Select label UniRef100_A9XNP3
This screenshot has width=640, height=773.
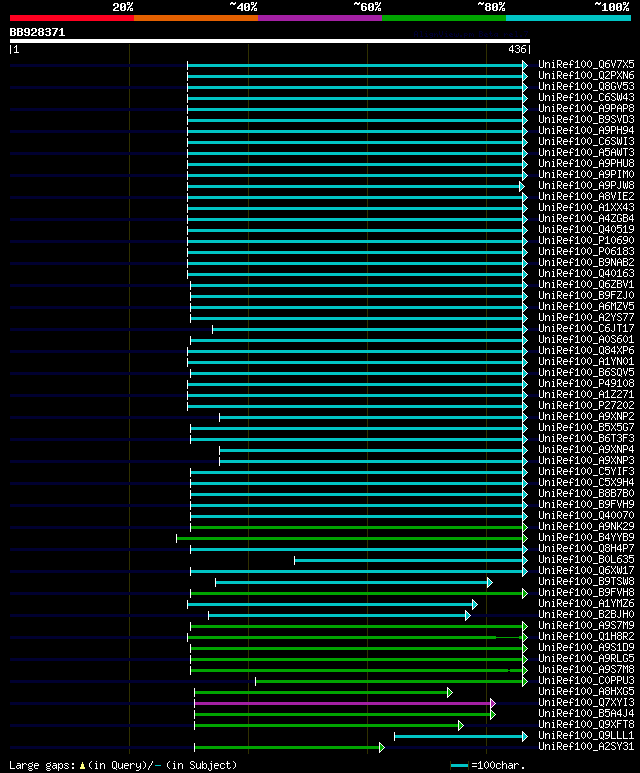tap(586, 461)
